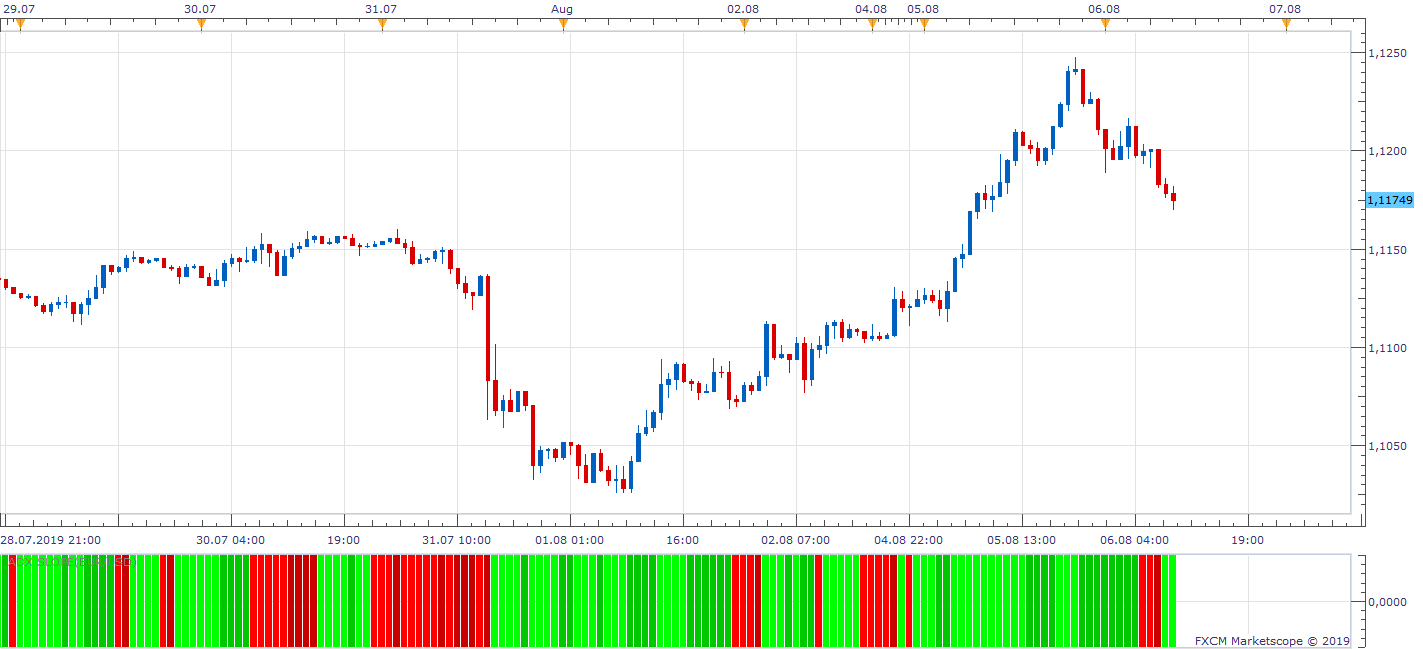Click the 16:00 time axis label

coord(682,540)
